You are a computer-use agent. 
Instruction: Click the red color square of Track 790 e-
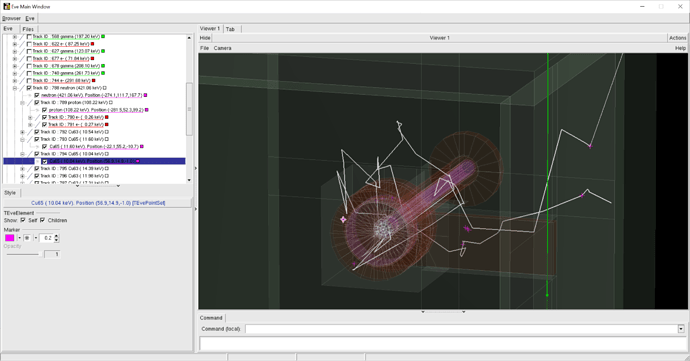click(x=106, y=117)
